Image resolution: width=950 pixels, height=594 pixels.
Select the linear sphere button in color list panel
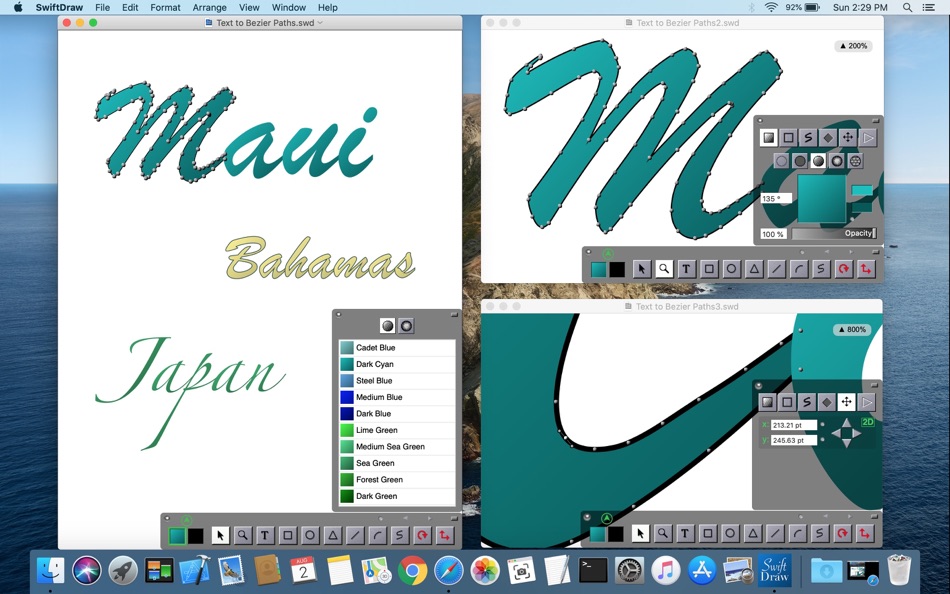click(x=388, y=326)
